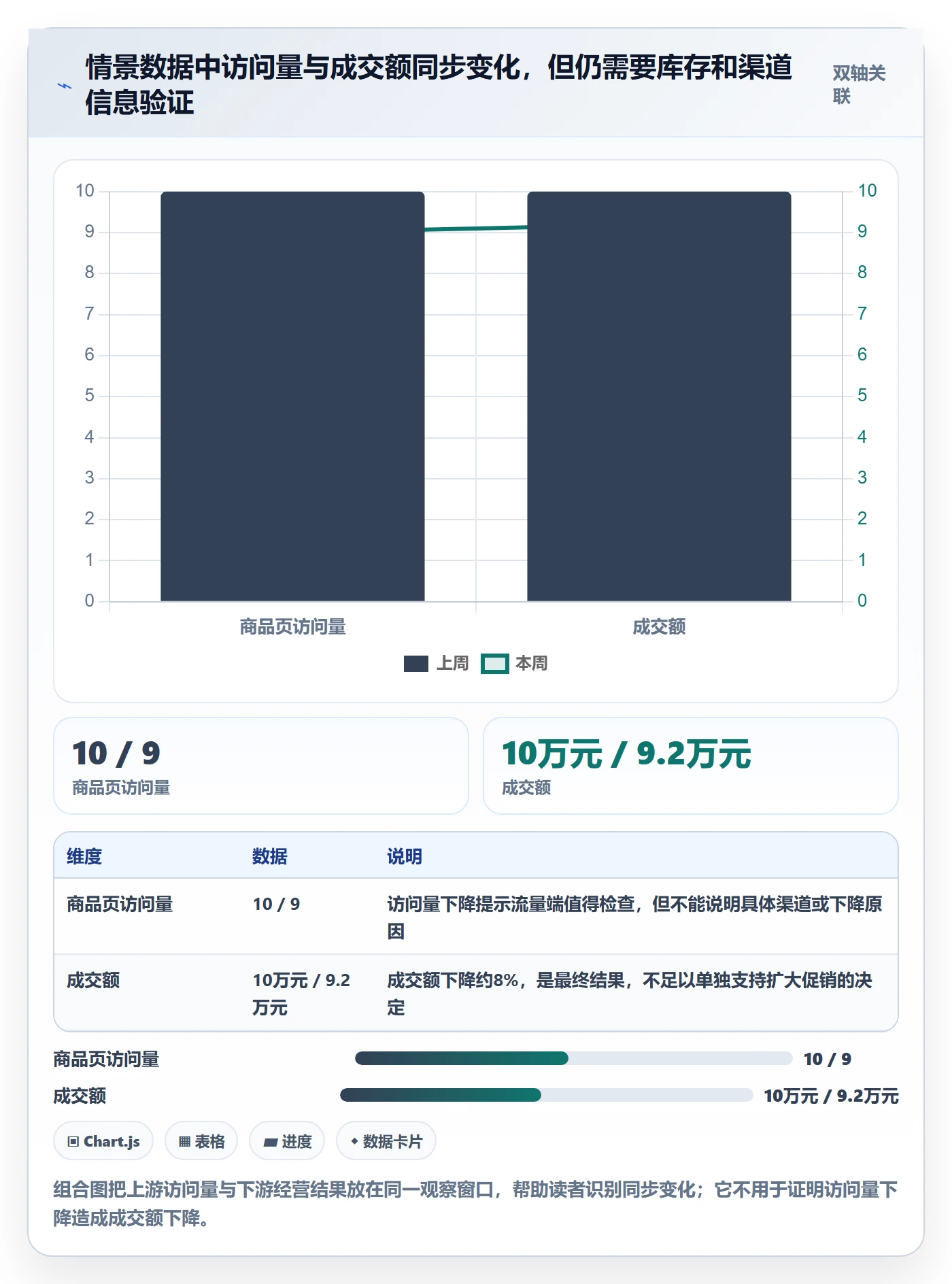Click the right y-axis tick 9
Image resolution: width=952 pixels, height=1284 pixels.
click(862, 231)
